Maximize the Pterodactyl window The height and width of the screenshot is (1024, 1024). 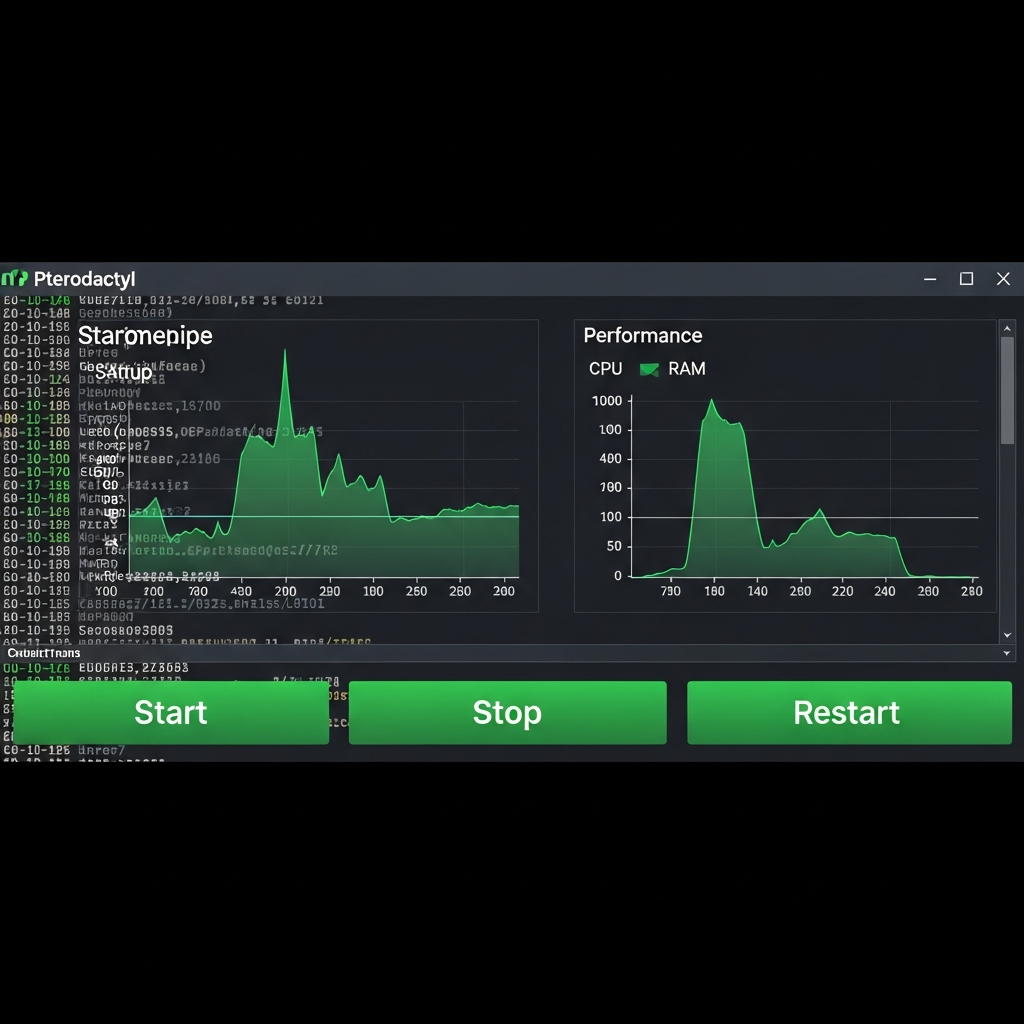pos(966,279)
